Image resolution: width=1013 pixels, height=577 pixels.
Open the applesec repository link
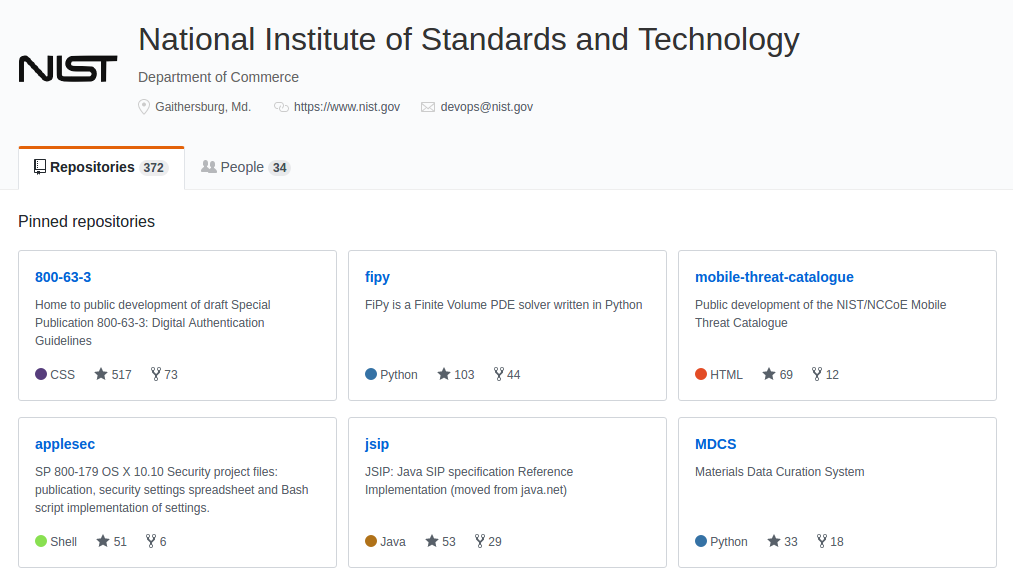tap(65, 445)
